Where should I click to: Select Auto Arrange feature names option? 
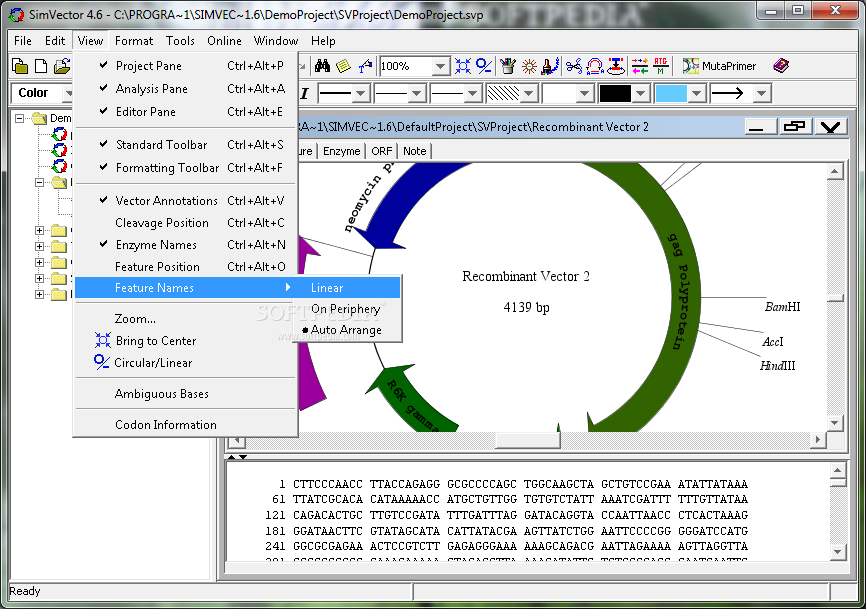point(347,330)
